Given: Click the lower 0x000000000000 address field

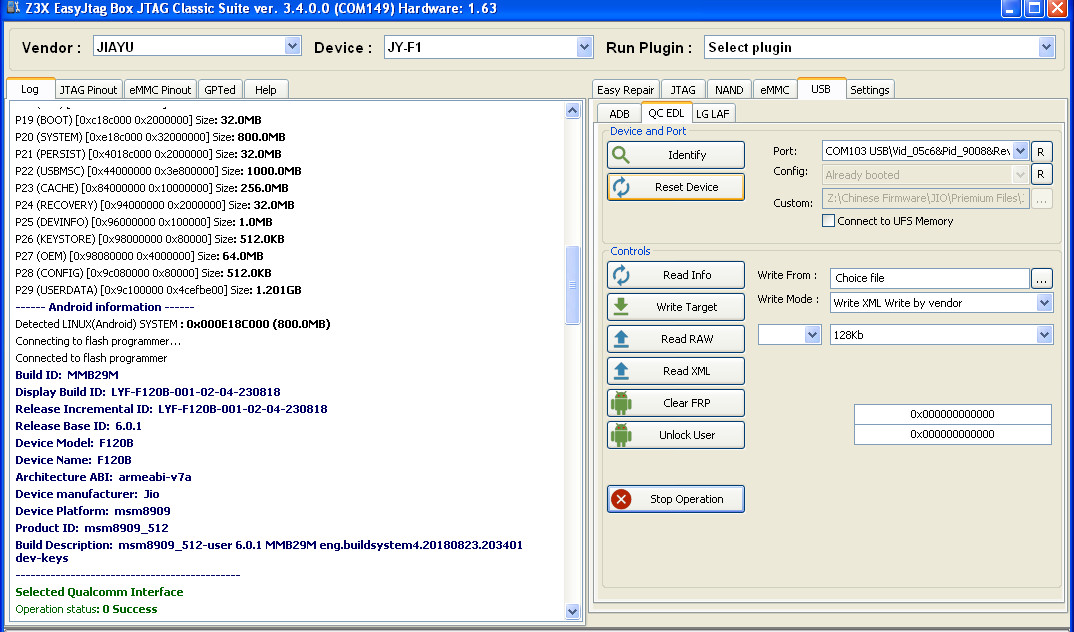Looking at the screenshot, I should point(952,434).
